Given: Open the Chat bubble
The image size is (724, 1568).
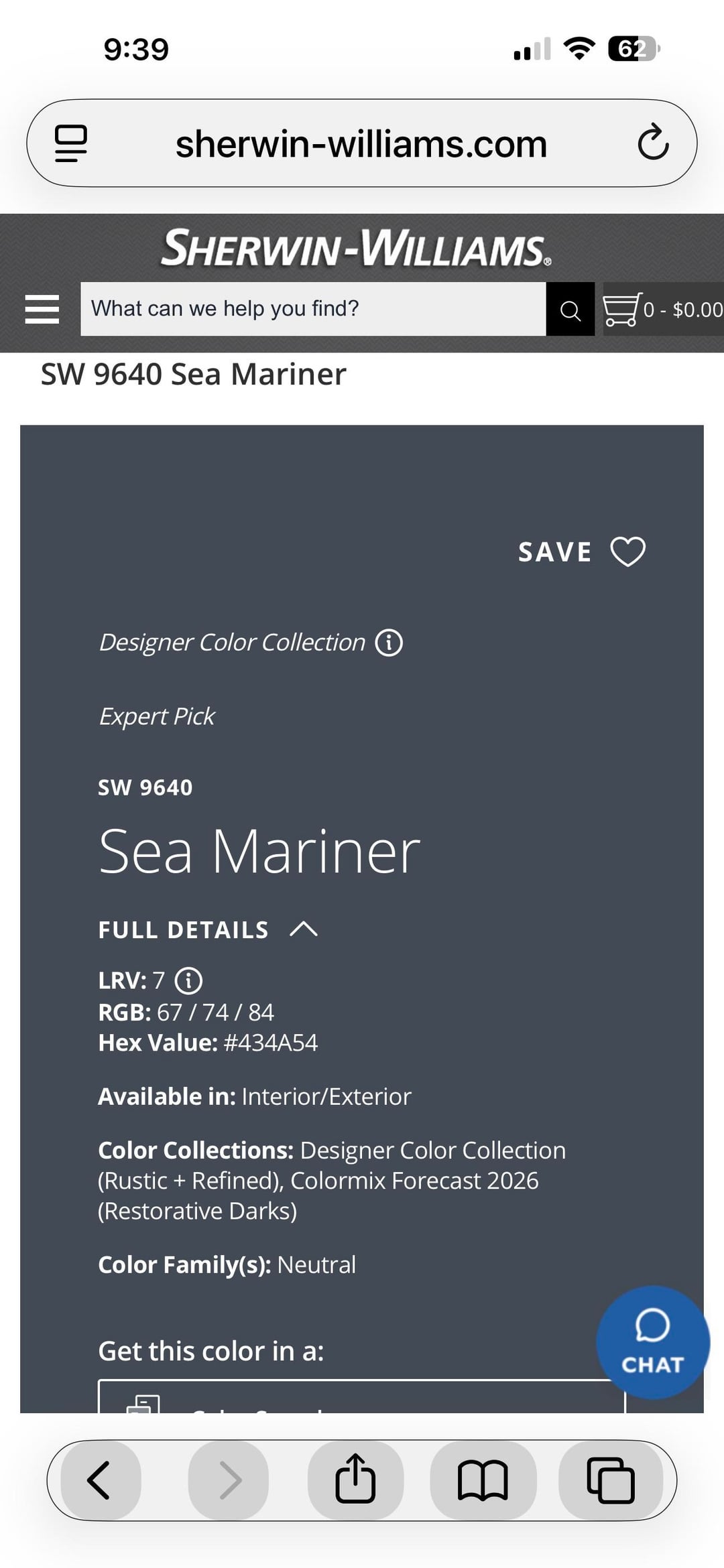Looking at the screenshot, I should (x=652, y=1342).
